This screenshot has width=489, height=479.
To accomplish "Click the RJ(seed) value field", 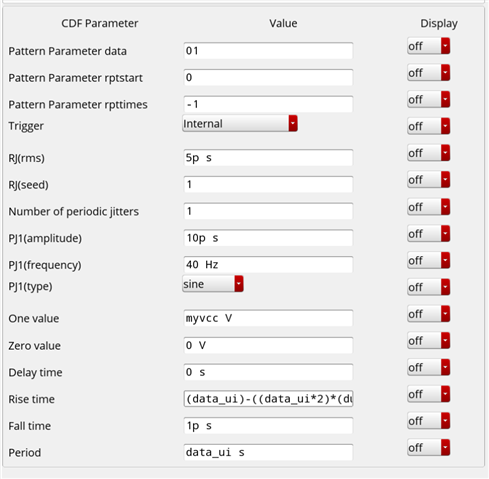I will click(268, 184).
